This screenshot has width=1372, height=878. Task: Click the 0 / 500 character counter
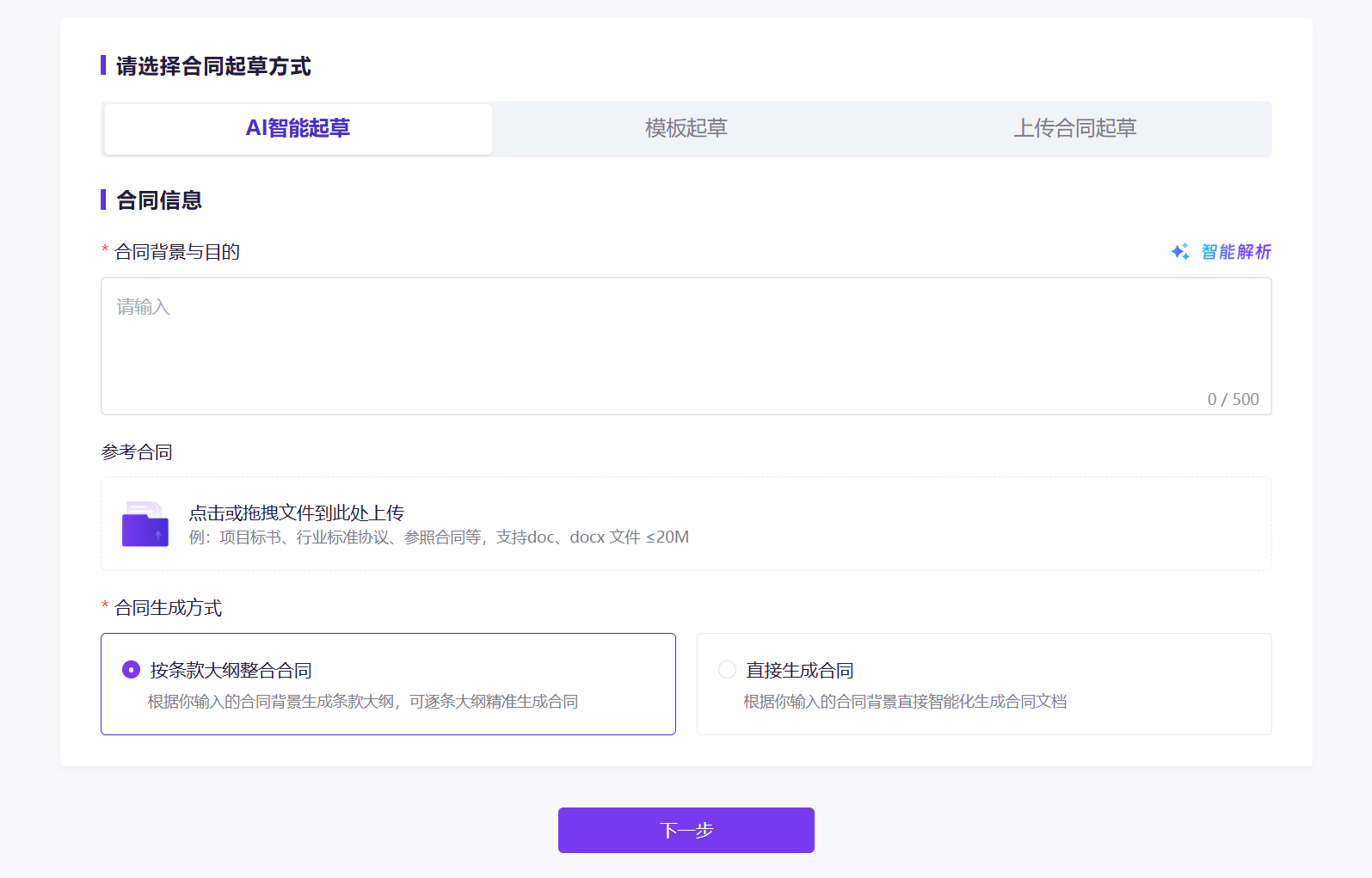(1233, 399)
